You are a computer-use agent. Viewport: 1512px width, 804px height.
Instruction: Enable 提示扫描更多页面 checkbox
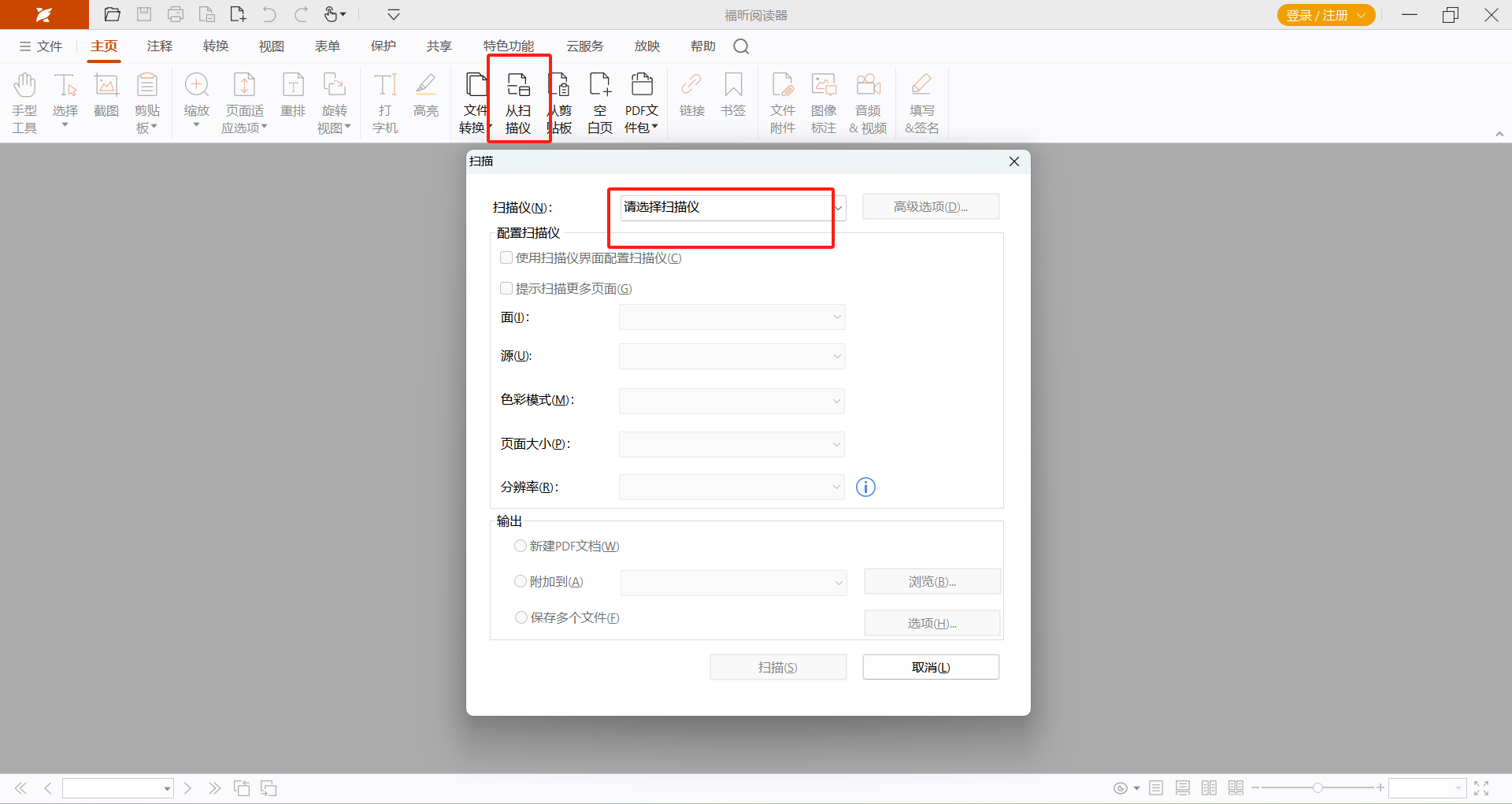tap(506, 288)
